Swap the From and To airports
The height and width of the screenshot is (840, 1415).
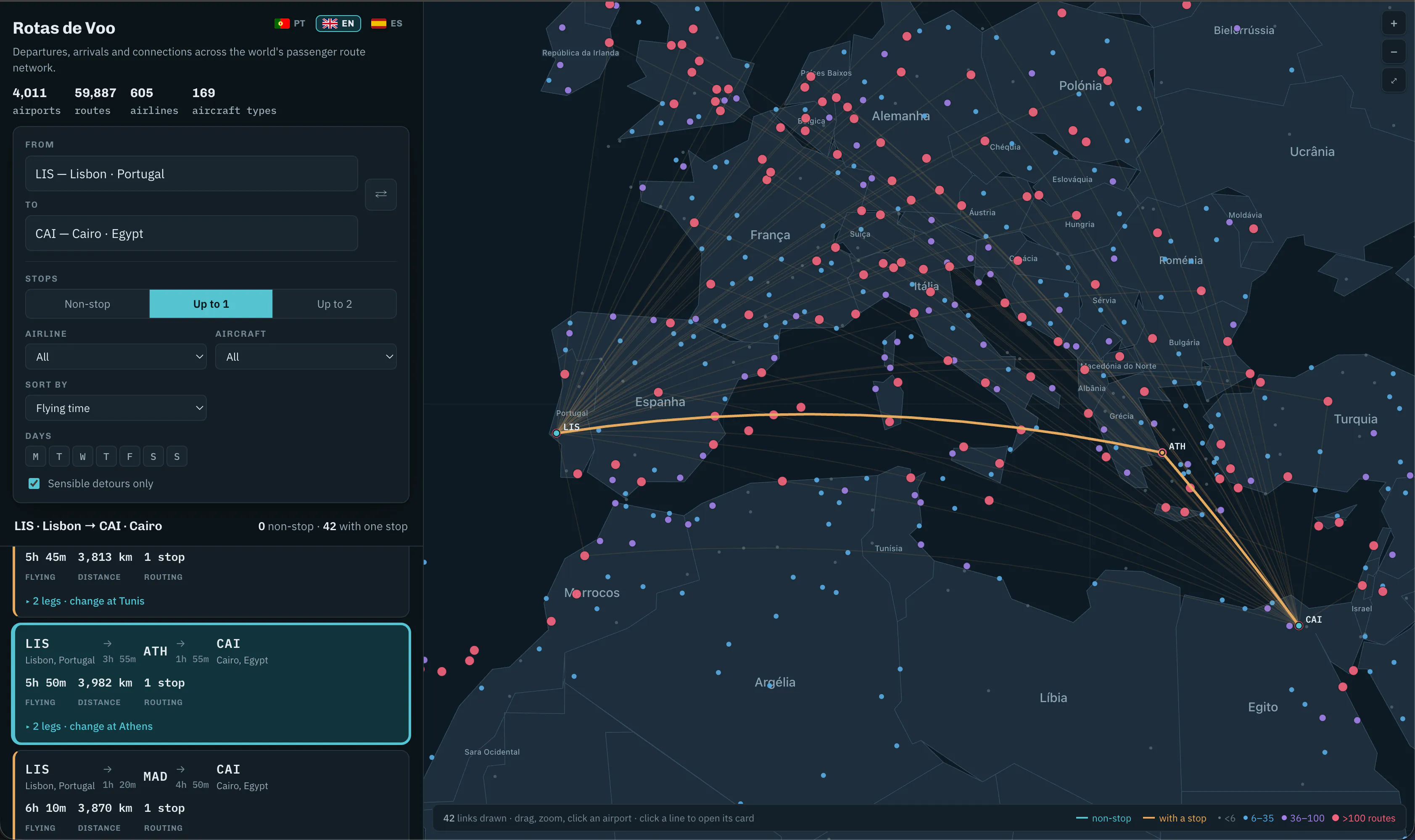380,194
